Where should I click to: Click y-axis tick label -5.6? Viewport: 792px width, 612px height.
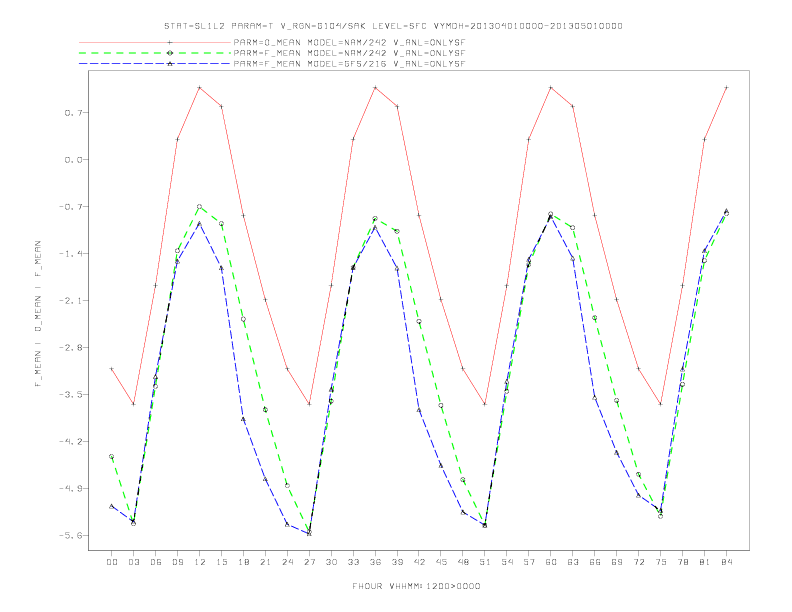coord(70,535)
